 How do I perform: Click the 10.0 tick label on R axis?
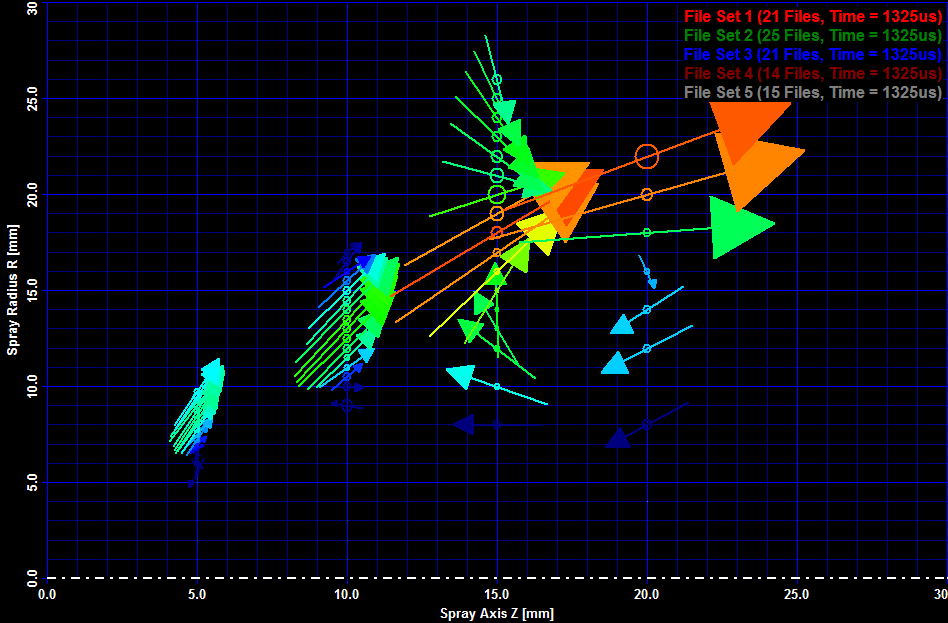[x=32, y=387]
